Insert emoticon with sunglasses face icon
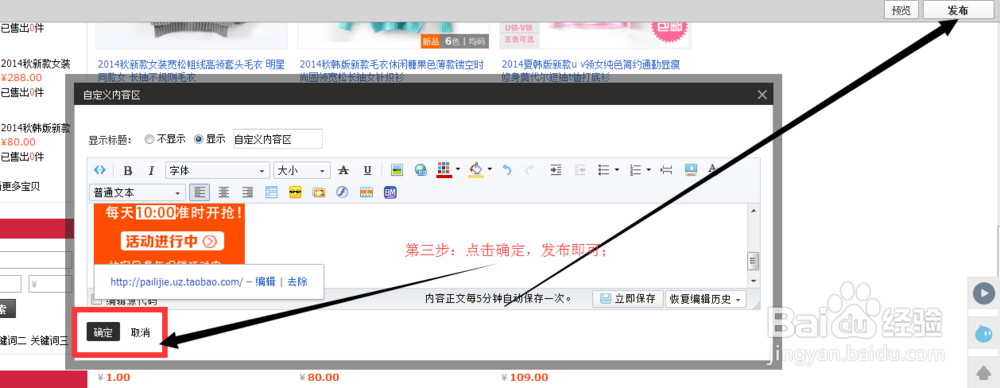1000x388 pixels. pyautogui.click(x=295, y=192)
